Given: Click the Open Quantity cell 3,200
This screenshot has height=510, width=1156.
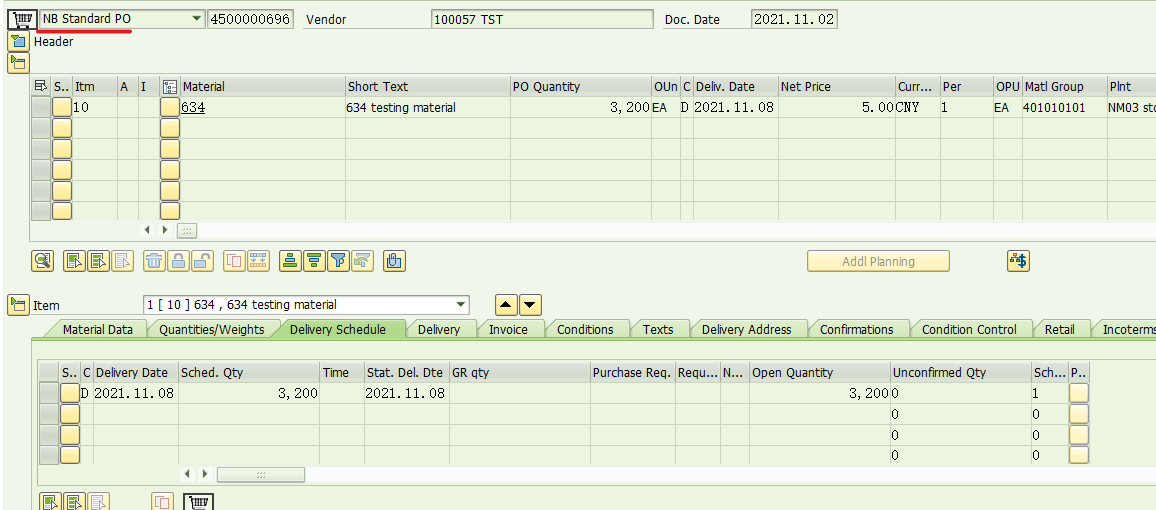Looking at the screenshot, I should click(820, 394).
